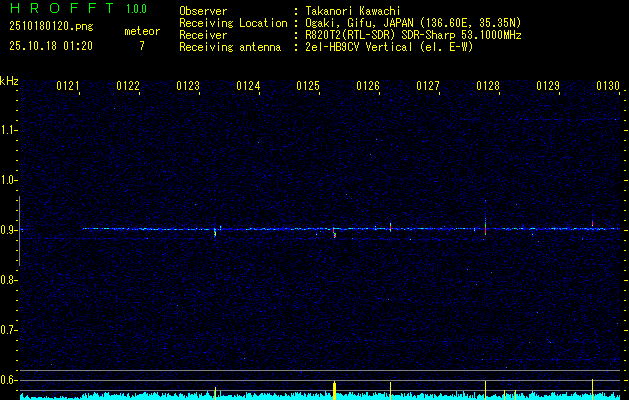This screenshot has width=629, height=400.
Task: Click the 0.9 kHz axis label
Action: [7, 230]
